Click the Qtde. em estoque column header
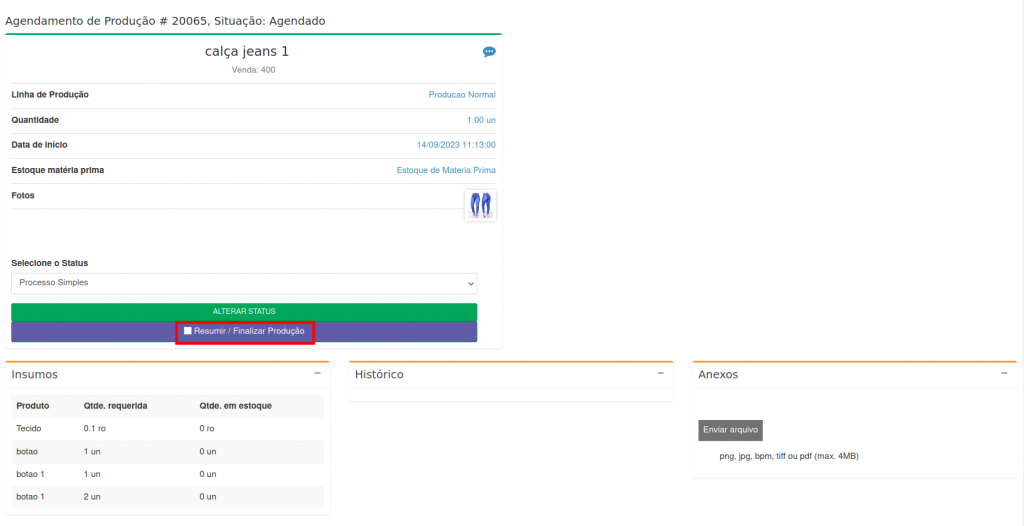 coord(235,406)
